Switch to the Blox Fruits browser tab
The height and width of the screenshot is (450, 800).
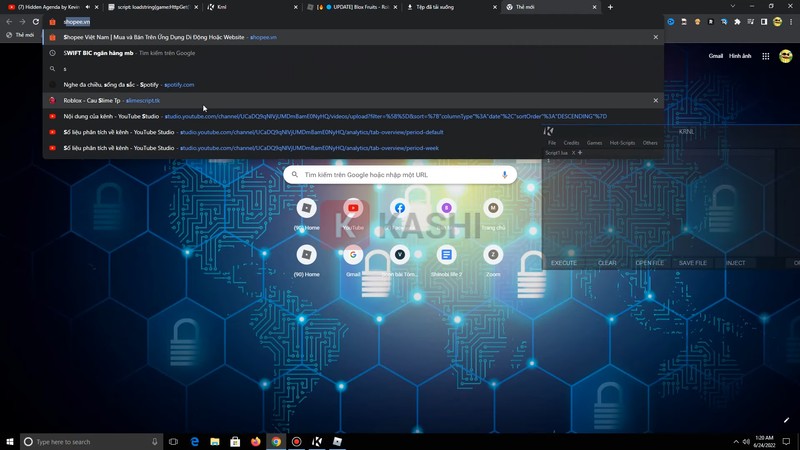(355, 7)
